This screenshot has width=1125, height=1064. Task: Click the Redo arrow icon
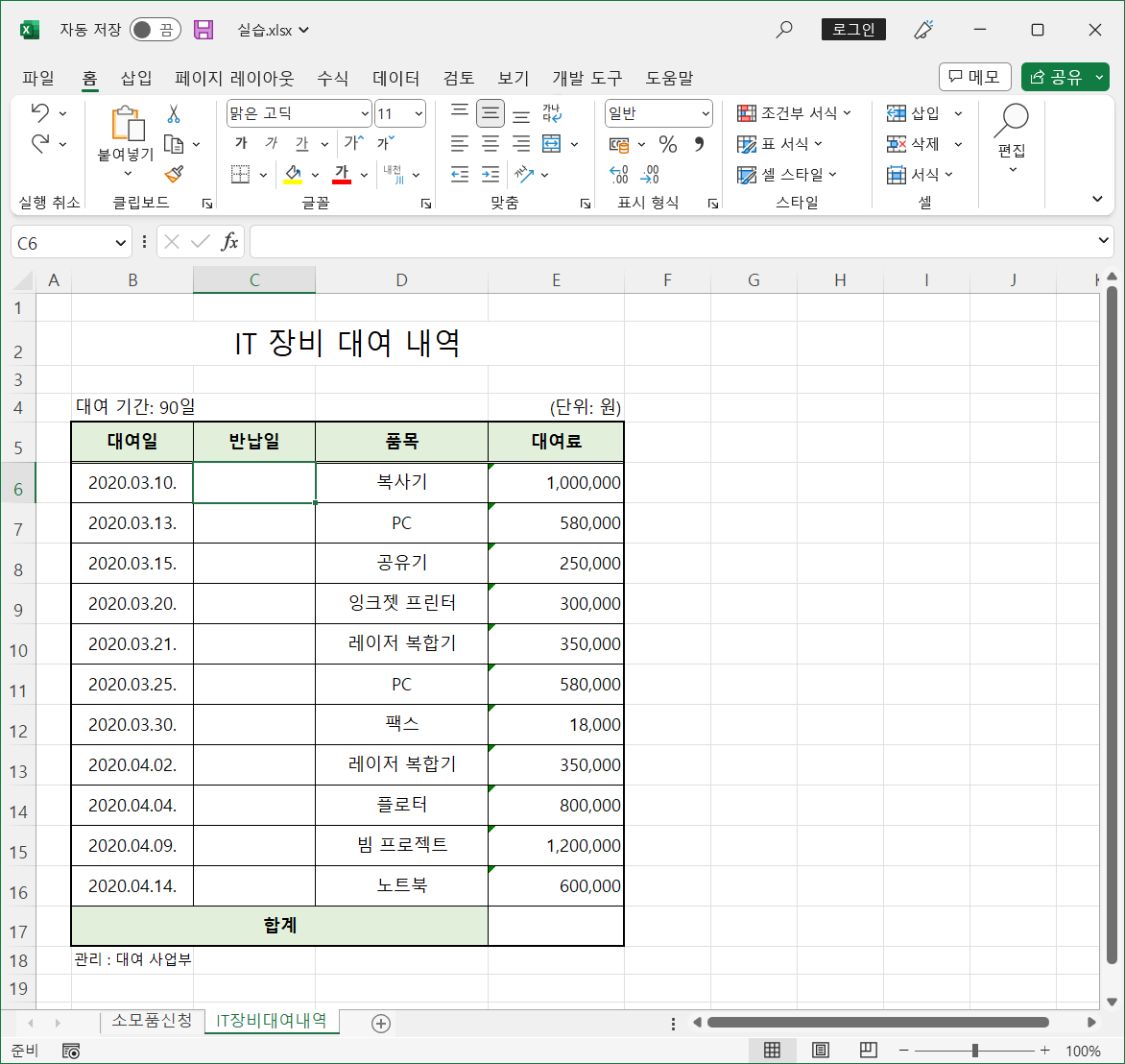click(40, 144)
